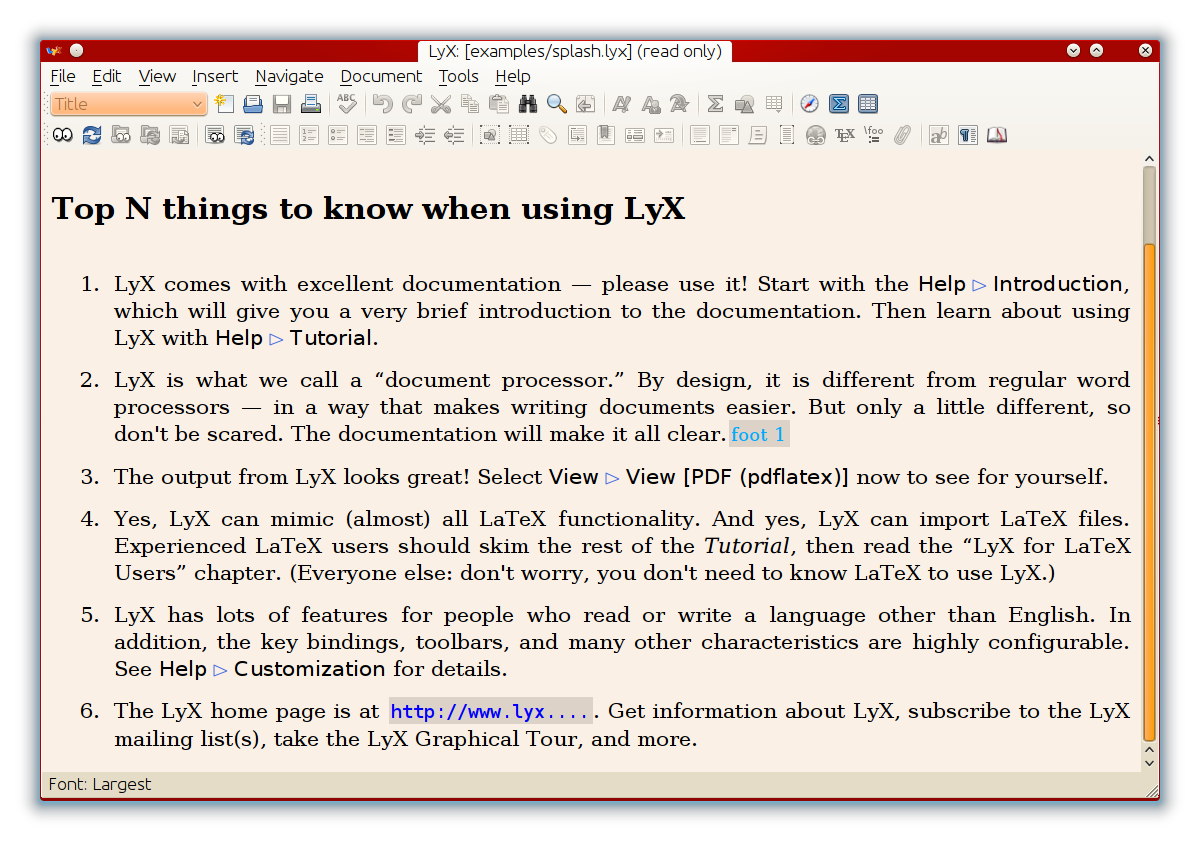Open the Document menu
1200x841 pixels.
pos(381,76)
